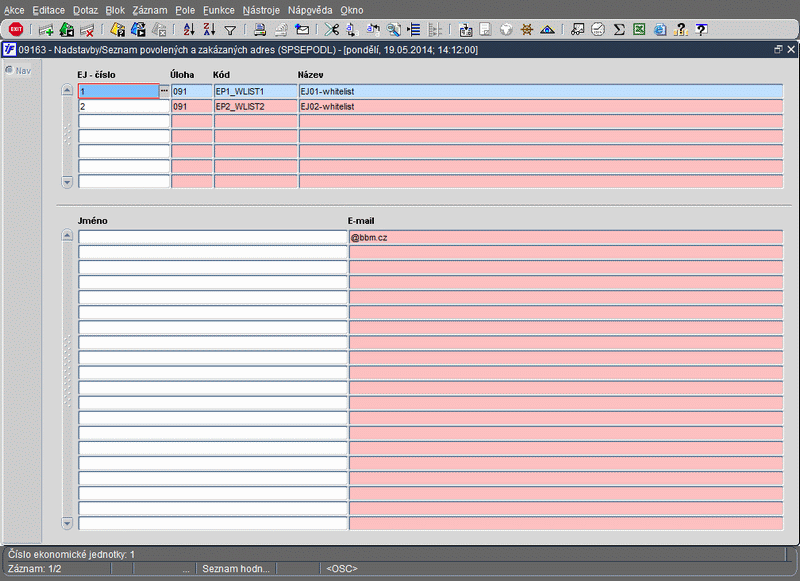This screenshot has width=800, height=581.
Task: Select EJ číslo field with value 1
Action: click(119, 91)
